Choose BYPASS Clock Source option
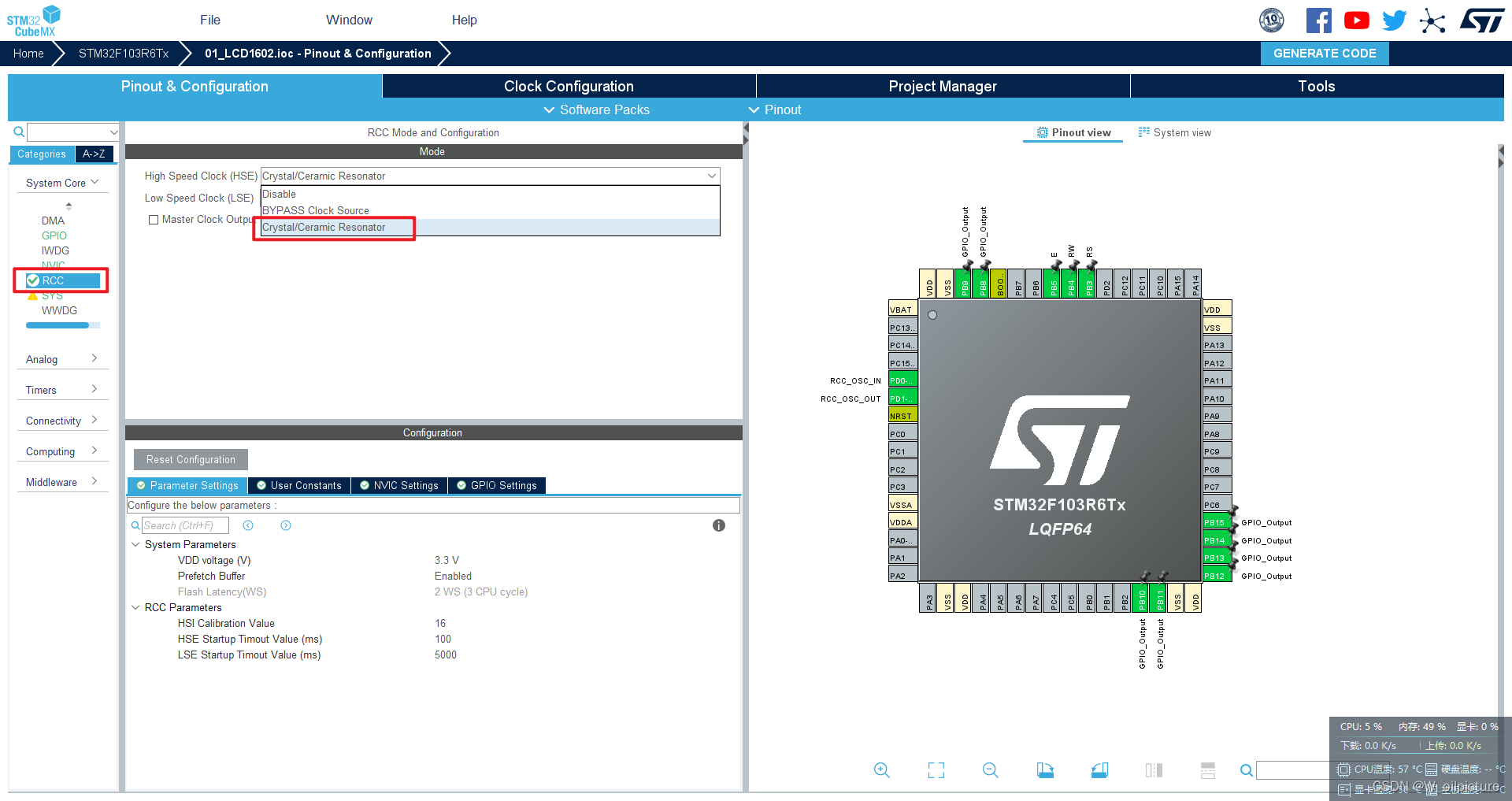The image size is (1512, 801). pyautogui.click(x=491, y=210)
